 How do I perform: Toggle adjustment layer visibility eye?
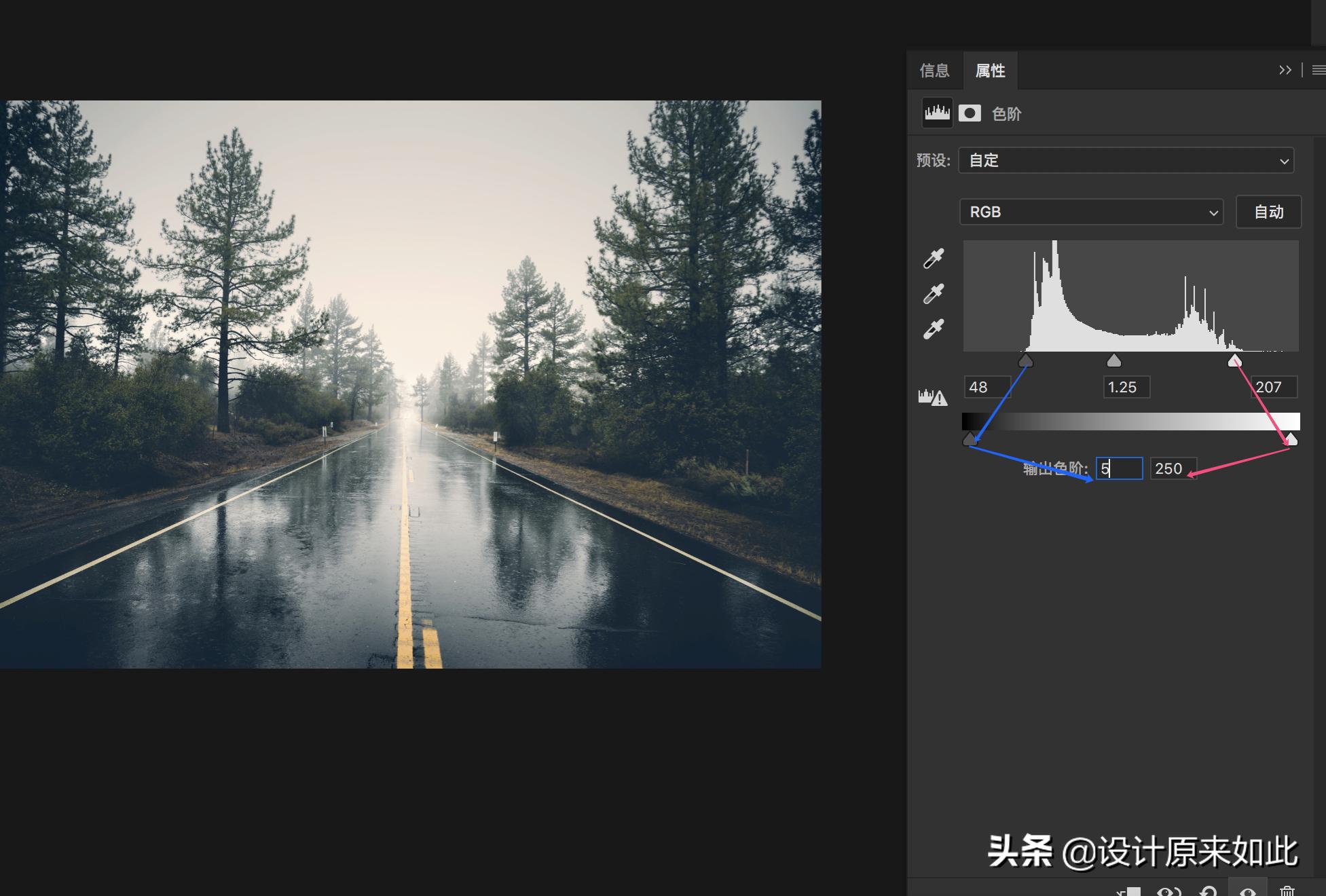click(x=1248, y=891)
